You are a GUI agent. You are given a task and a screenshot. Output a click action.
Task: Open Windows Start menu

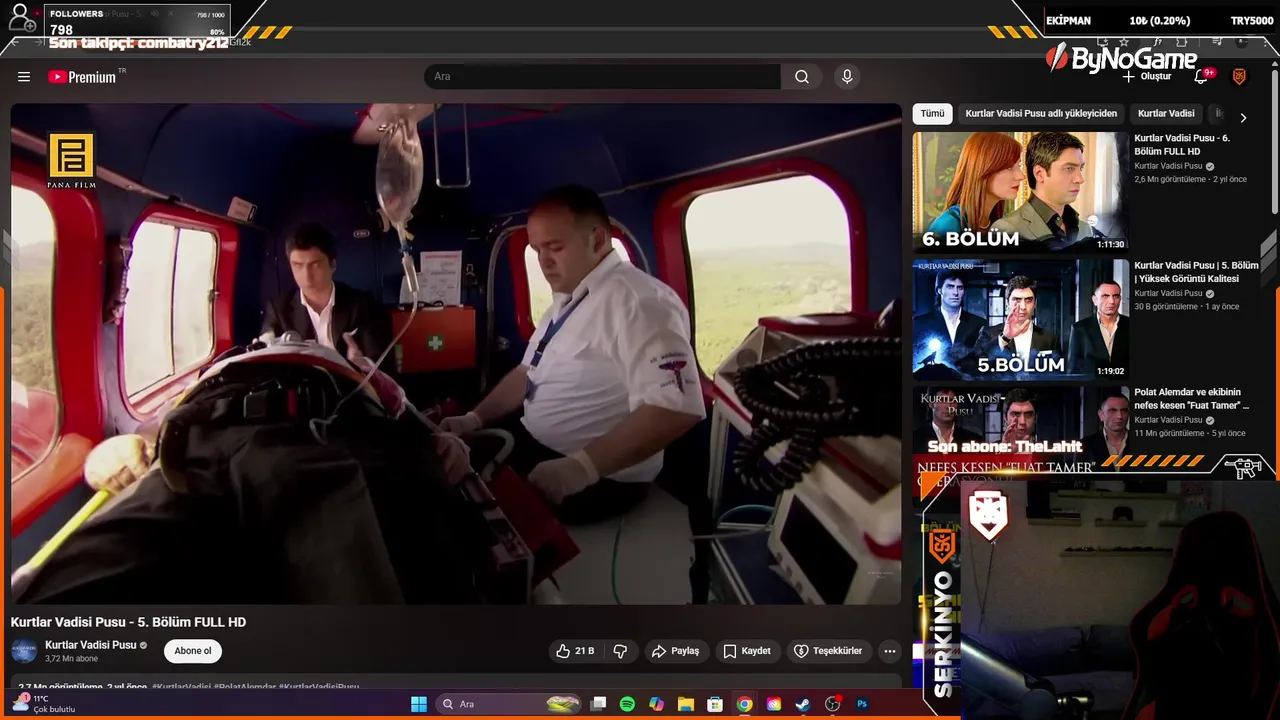tap(419, 704)
